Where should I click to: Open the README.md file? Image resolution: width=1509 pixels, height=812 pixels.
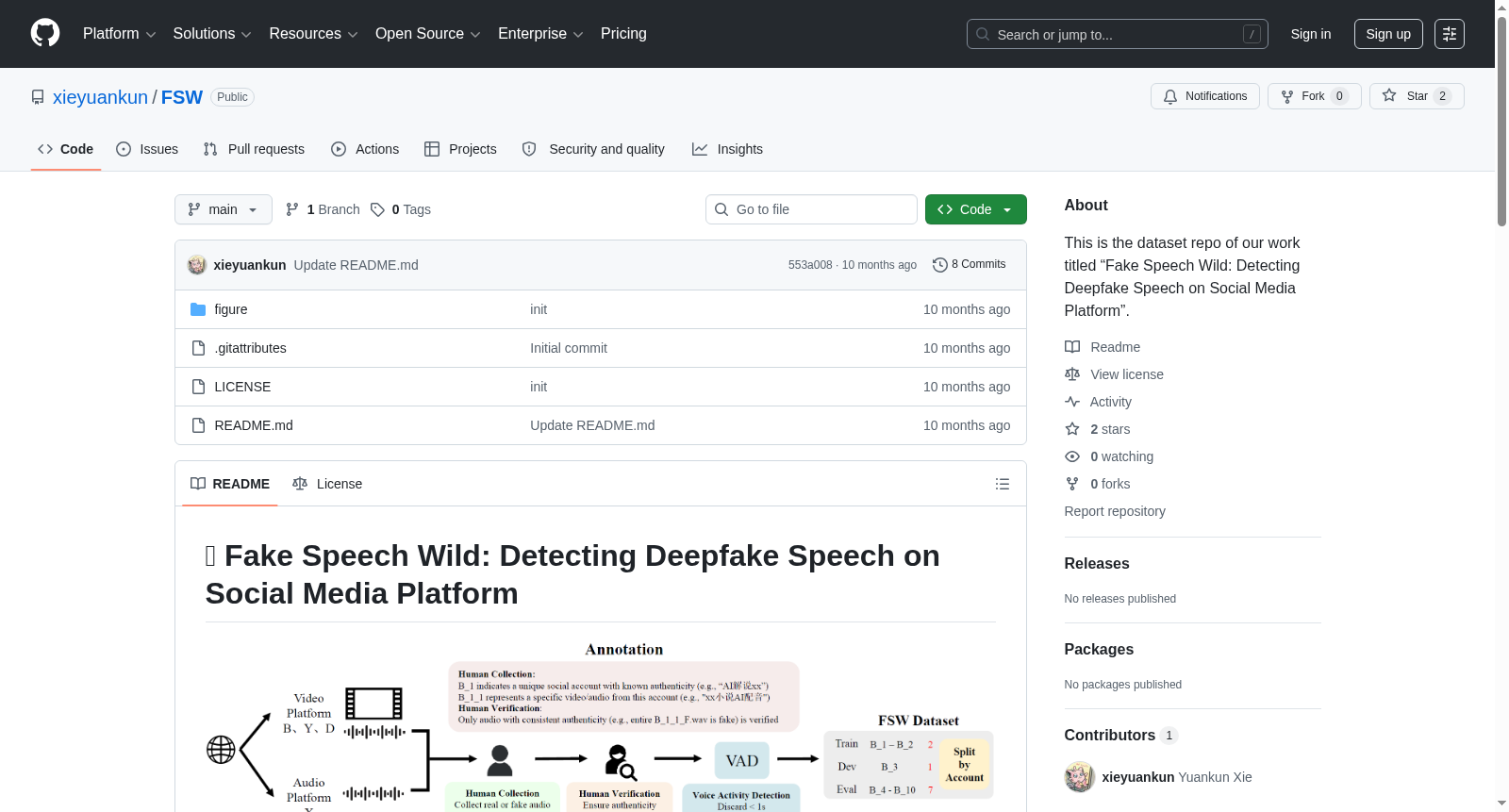coord(254,425)
